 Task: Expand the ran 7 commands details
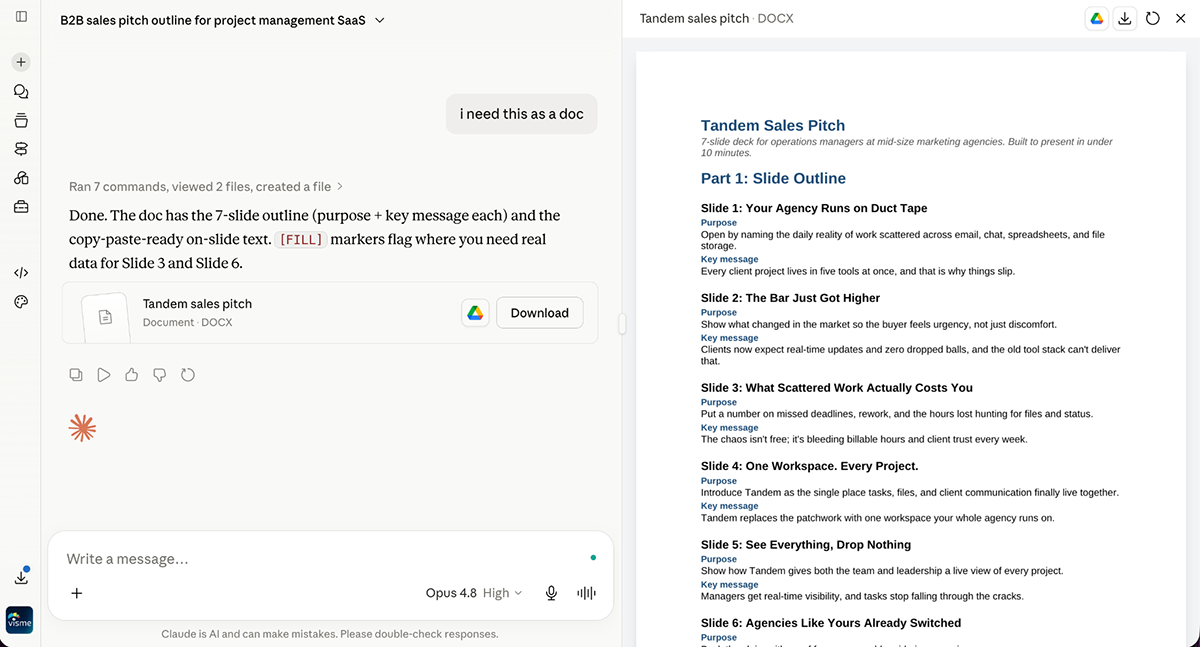(x=206, y=186)
